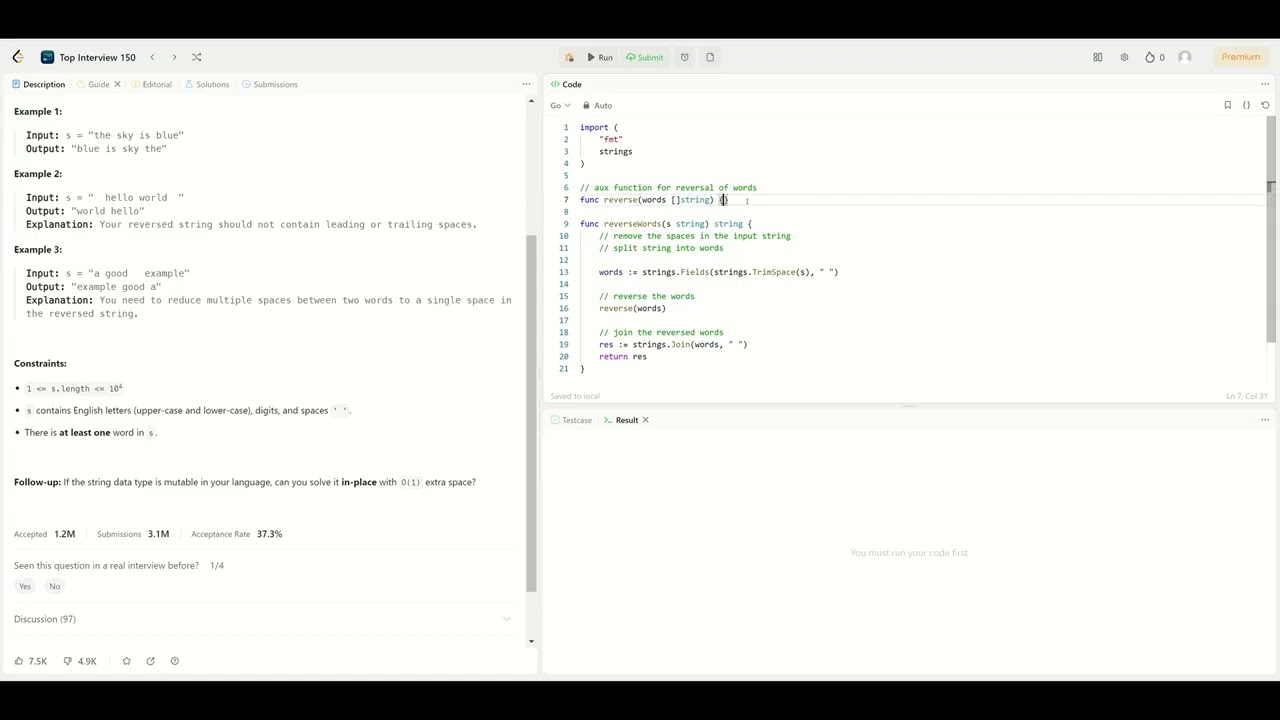This screenshot has height=720, width=1280.
Task: Open the settings gear icon
Action: (x=1124, y=57)
